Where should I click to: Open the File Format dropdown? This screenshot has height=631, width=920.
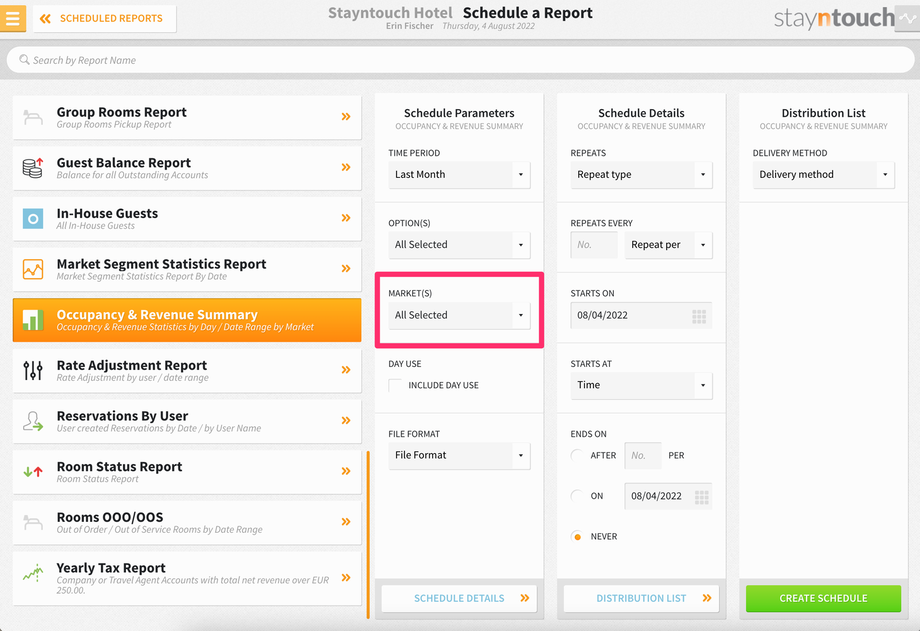[x=459, y=455]
